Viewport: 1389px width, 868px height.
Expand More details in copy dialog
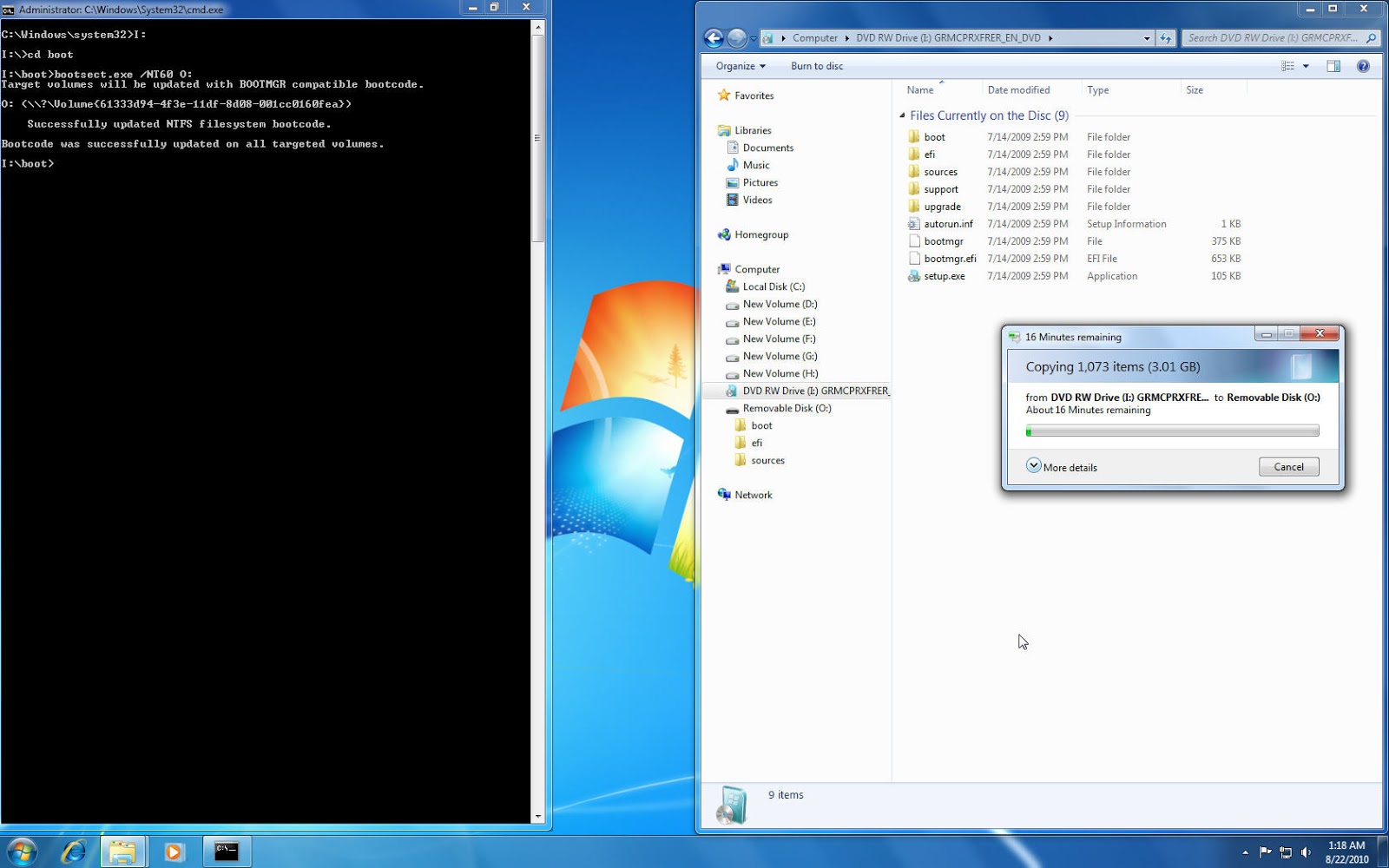point(1062,466)
